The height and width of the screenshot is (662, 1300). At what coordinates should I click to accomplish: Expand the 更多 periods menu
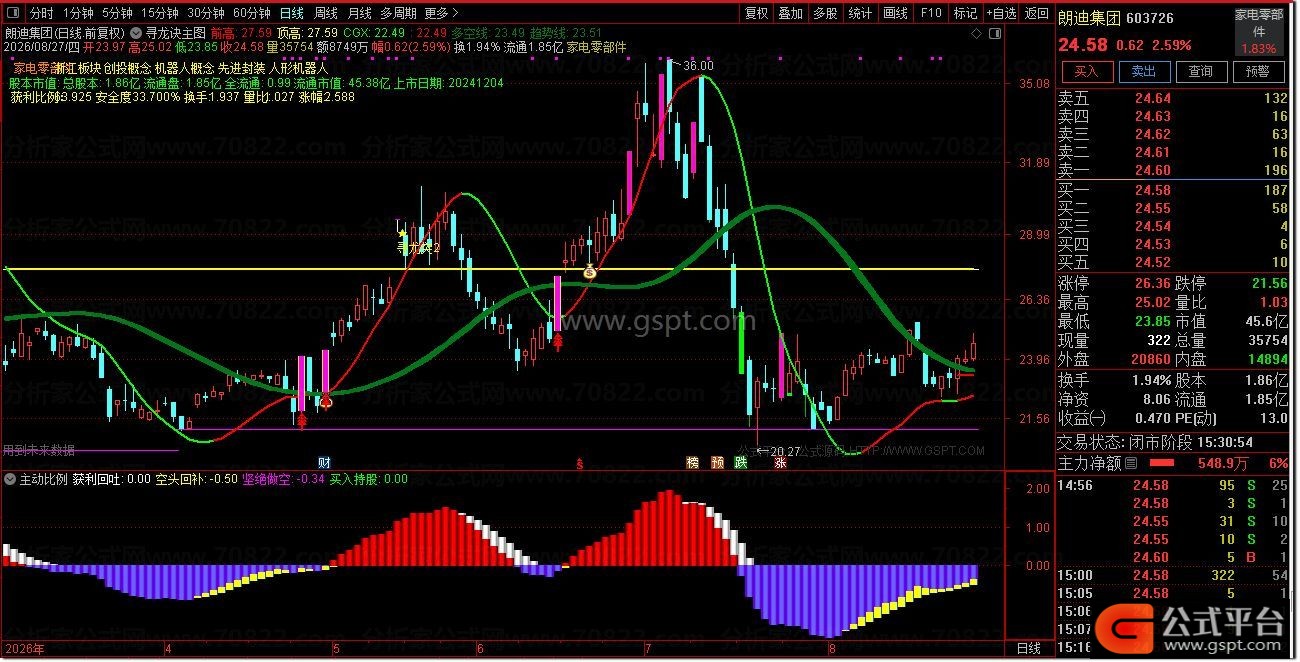441,14
